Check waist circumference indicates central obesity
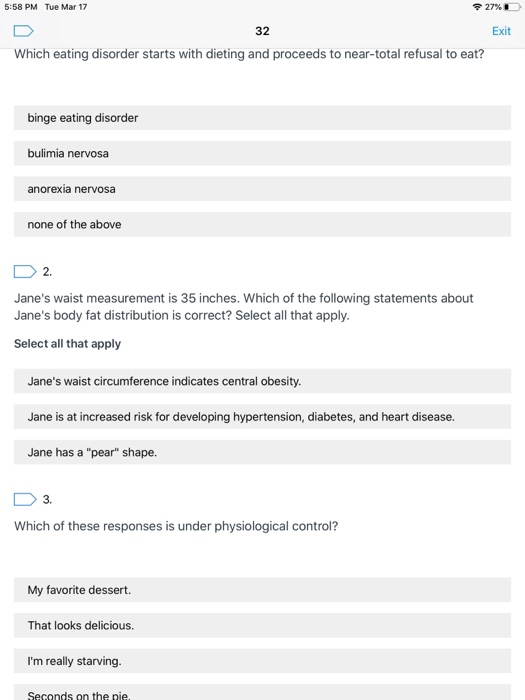The image size is (525, 700). pos(262,381)
